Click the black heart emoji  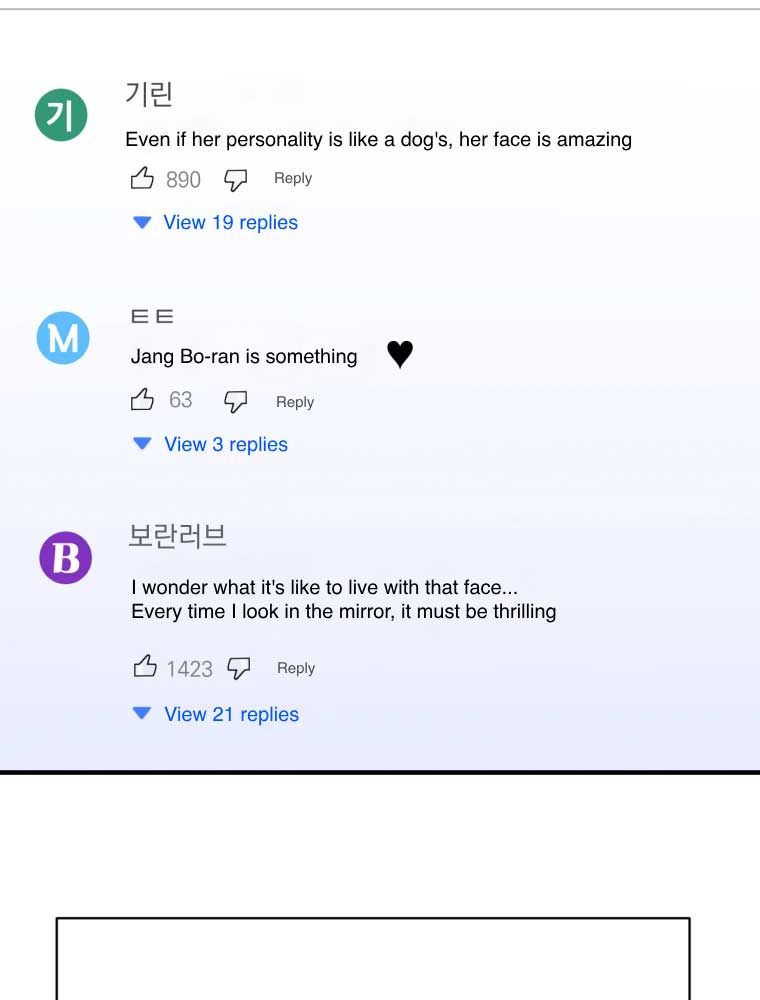point(400,355)
